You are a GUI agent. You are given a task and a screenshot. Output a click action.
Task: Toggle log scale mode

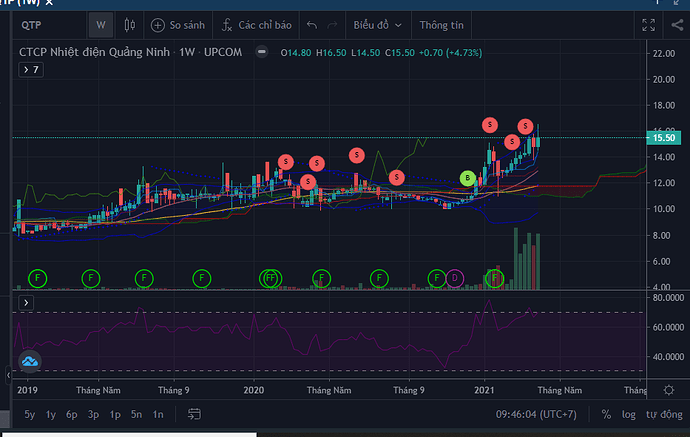(628, 414)
